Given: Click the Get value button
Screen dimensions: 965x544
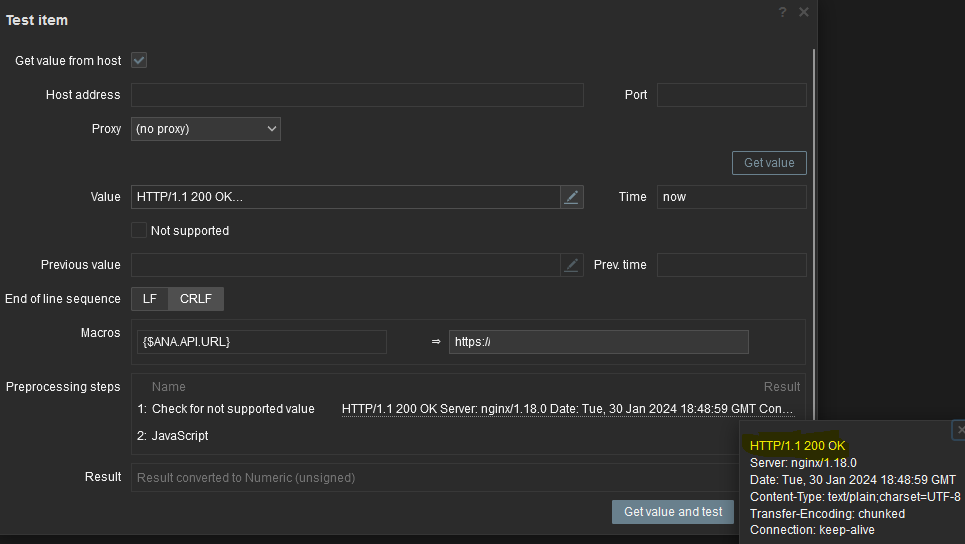Looking at the screenshot, I should [769, 163].
